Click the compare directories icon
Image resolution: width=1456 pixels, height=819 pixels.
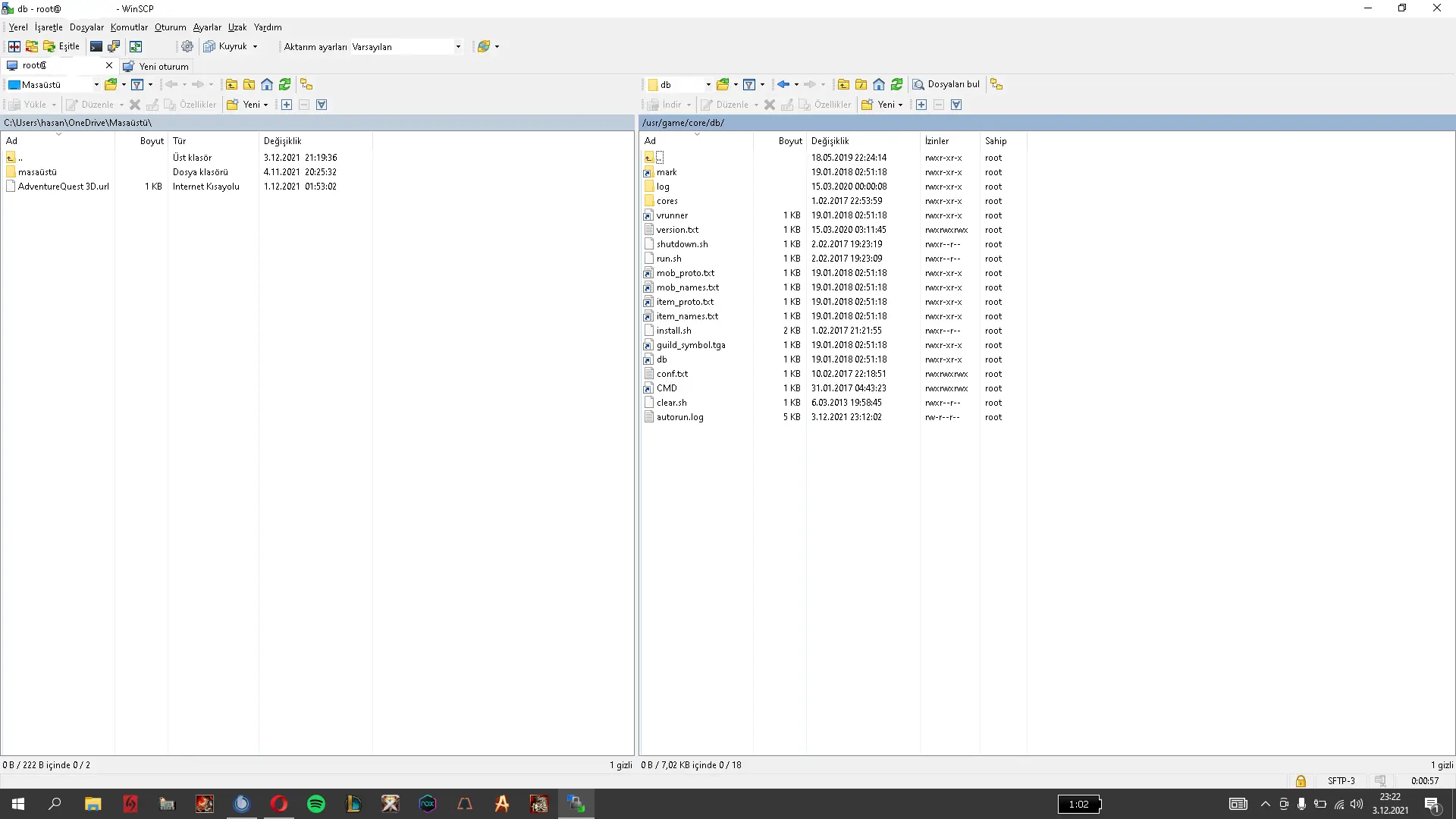(x=14, y=46)
